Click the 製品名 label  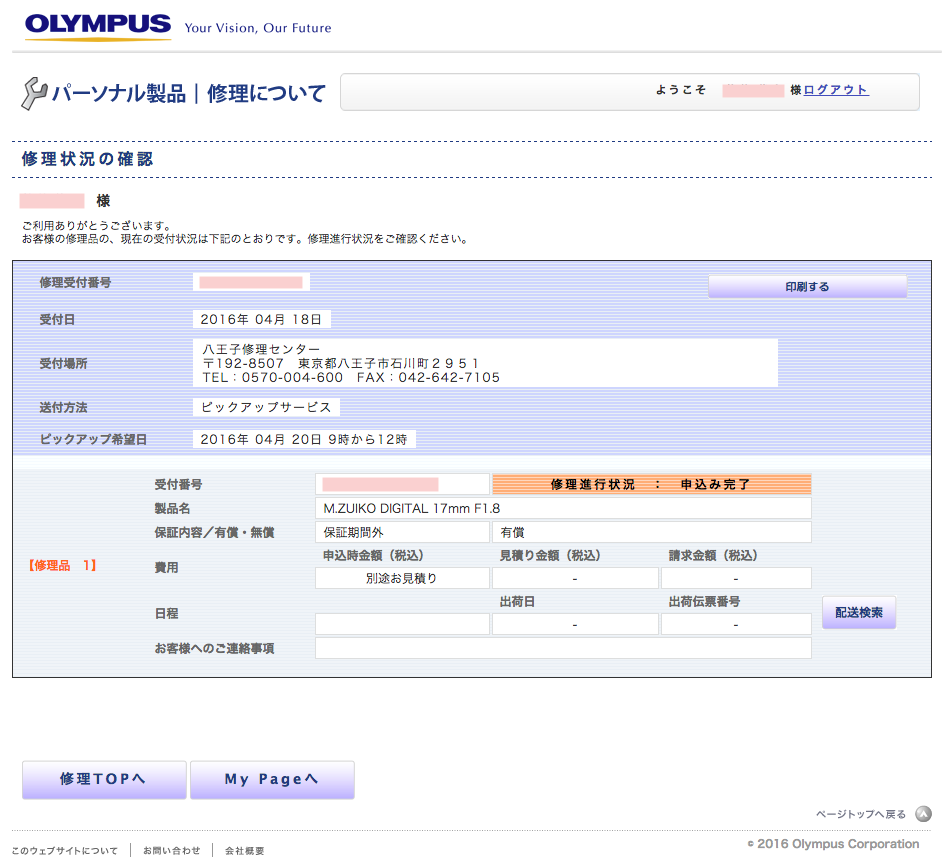point(172,508)
